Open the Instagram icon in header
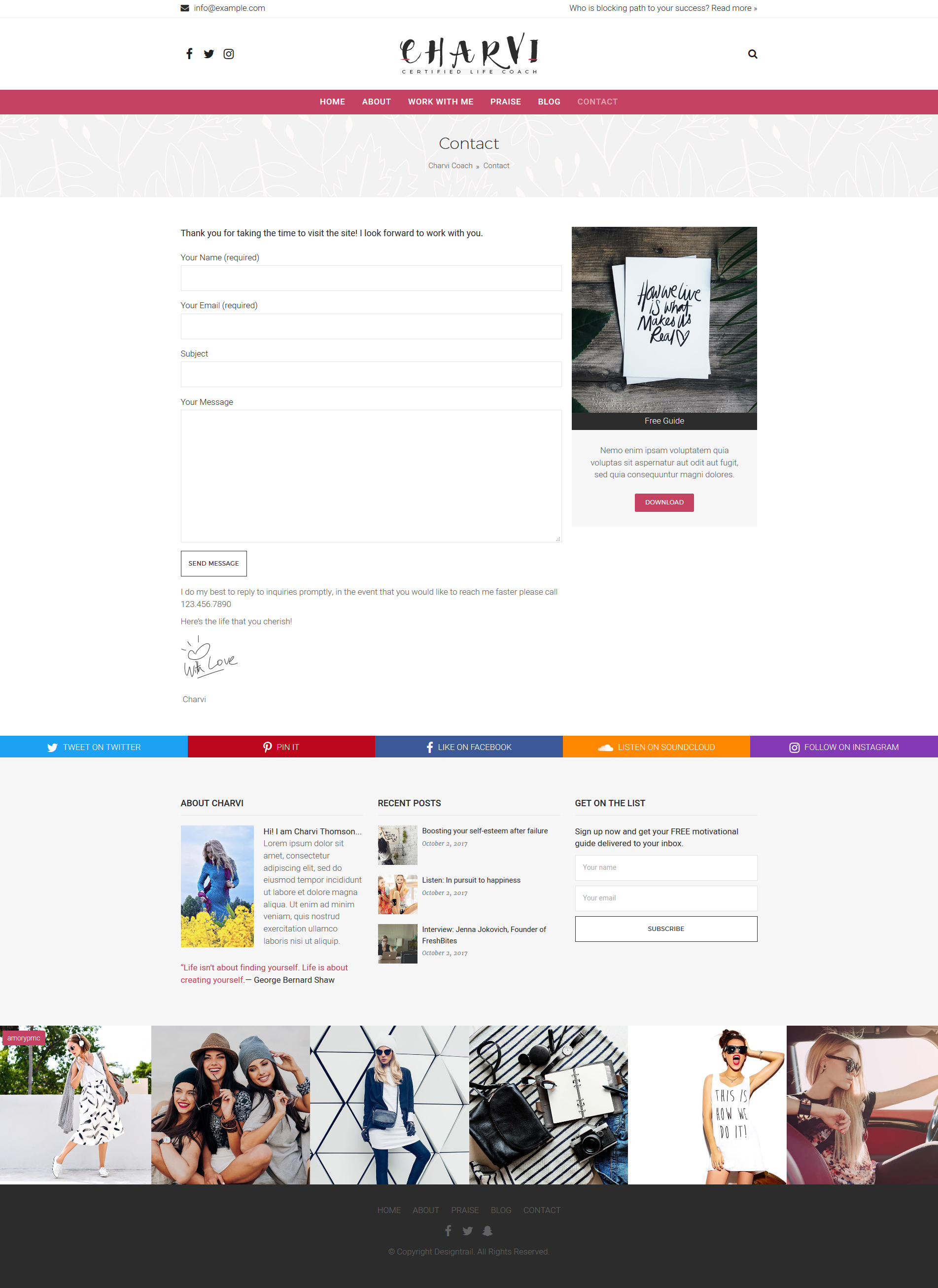The width and height of the screenshot is (938, 1288). pyautogui.click(x=229, y=54)
